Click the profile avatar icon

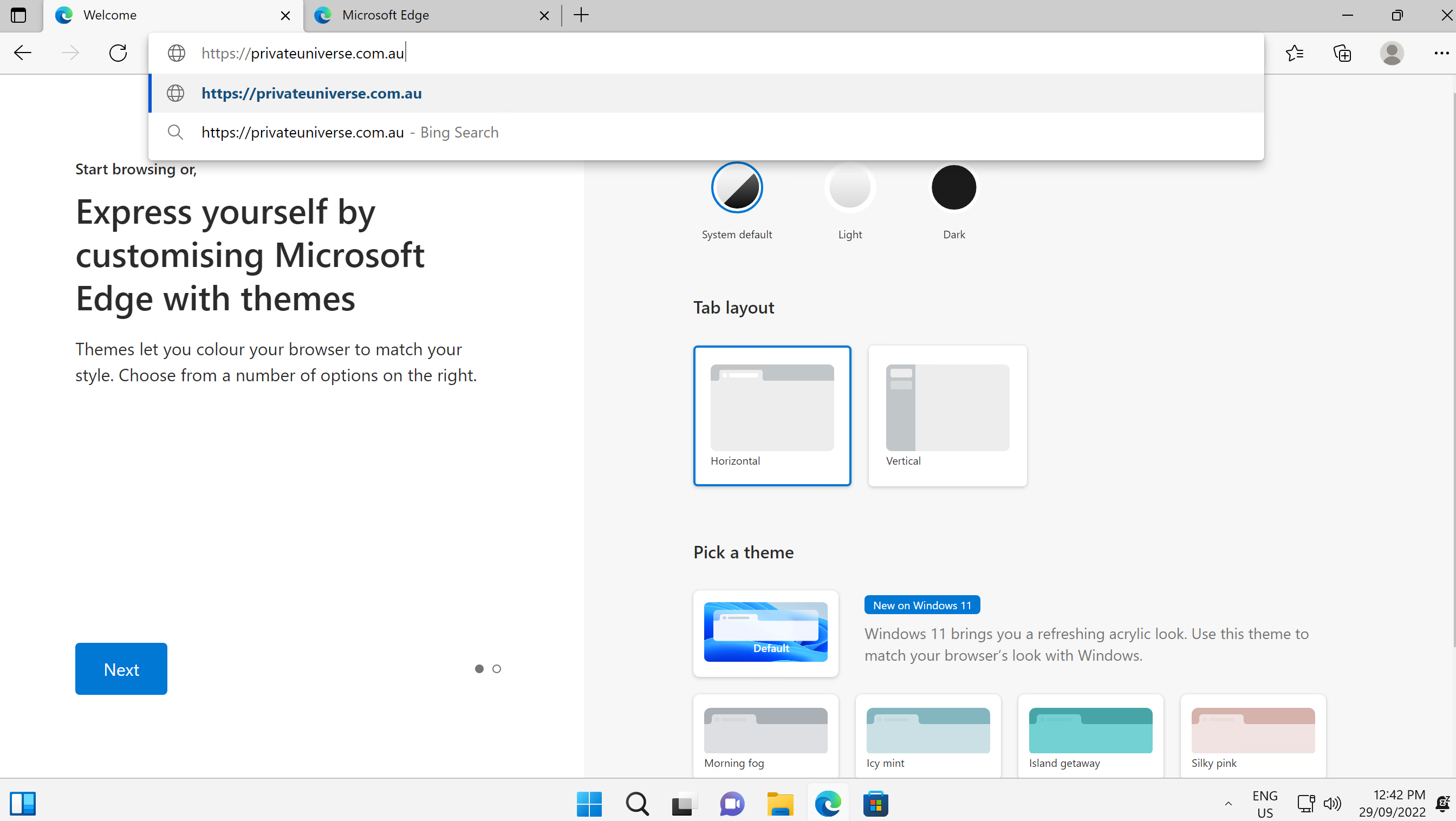(1391, 53)
